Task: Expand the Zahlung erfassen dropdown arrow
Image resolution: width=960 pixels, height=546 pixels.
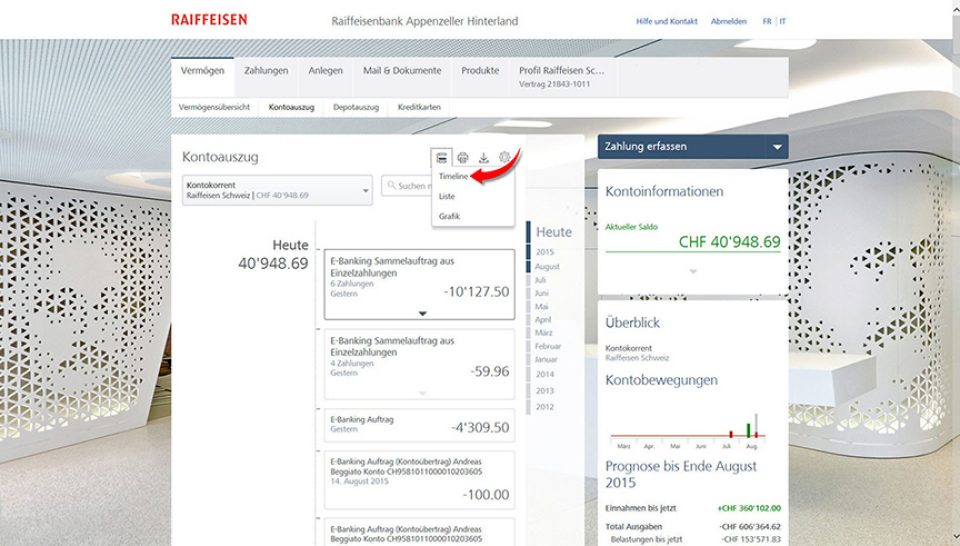Action: 776,147
